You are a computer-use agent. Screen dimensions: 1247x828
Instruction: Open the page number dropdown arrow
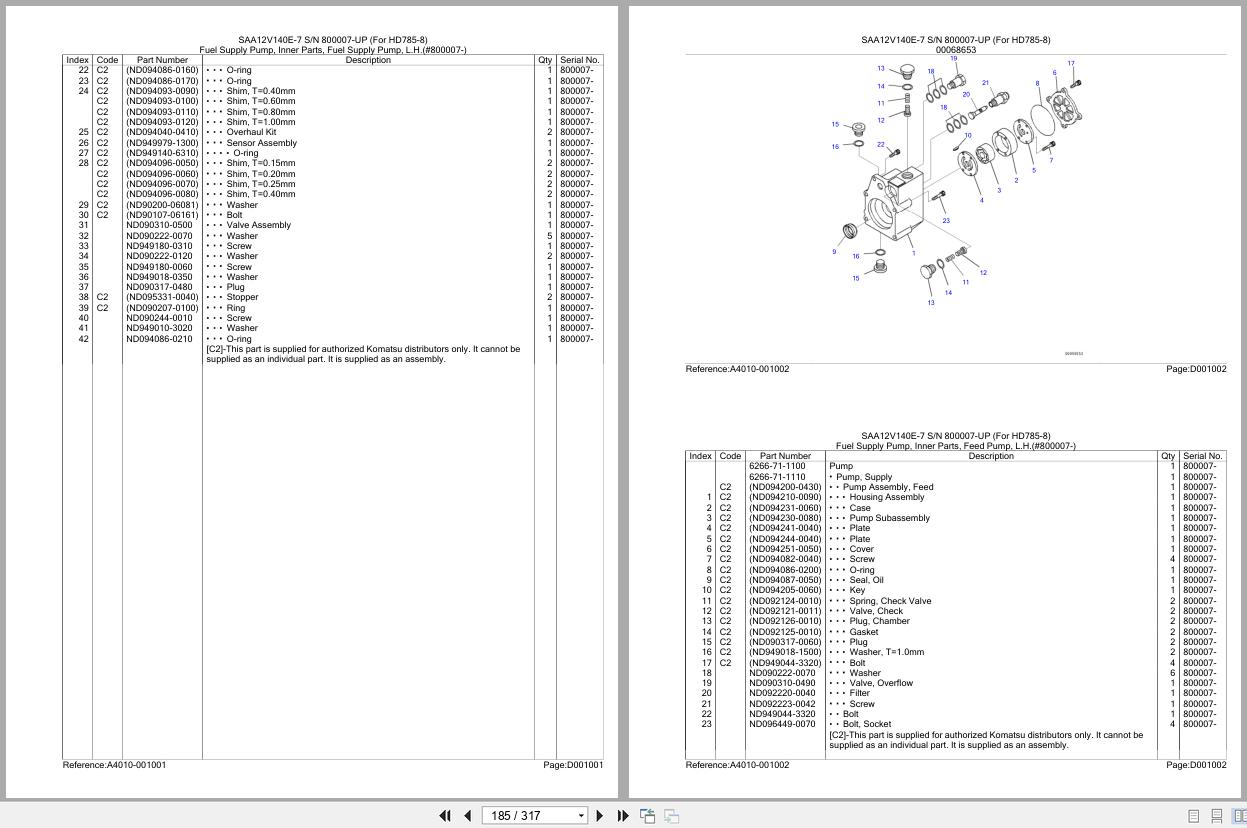(x=581, y=816)
